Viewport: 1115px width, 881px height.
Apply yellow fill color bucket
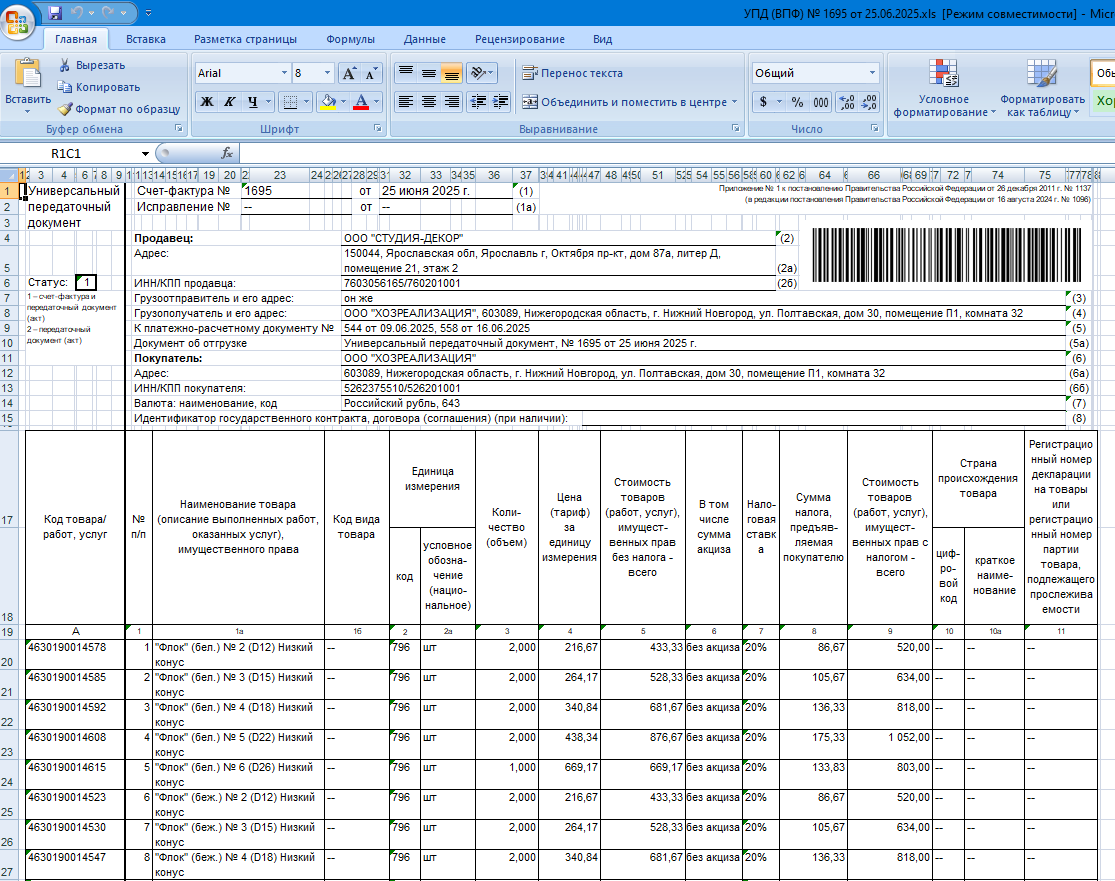[x=328, y=102]
